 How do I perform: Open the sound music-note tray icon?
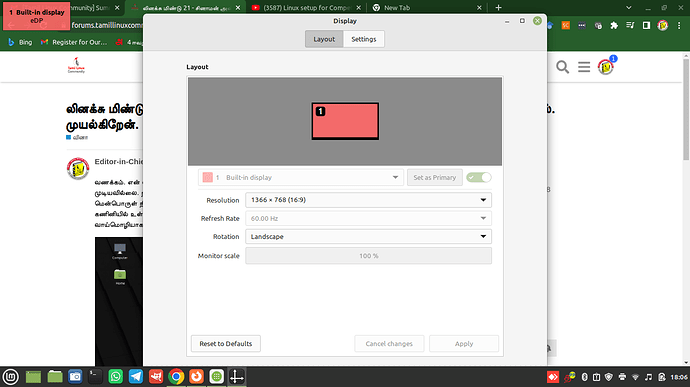tap(648, 377)
